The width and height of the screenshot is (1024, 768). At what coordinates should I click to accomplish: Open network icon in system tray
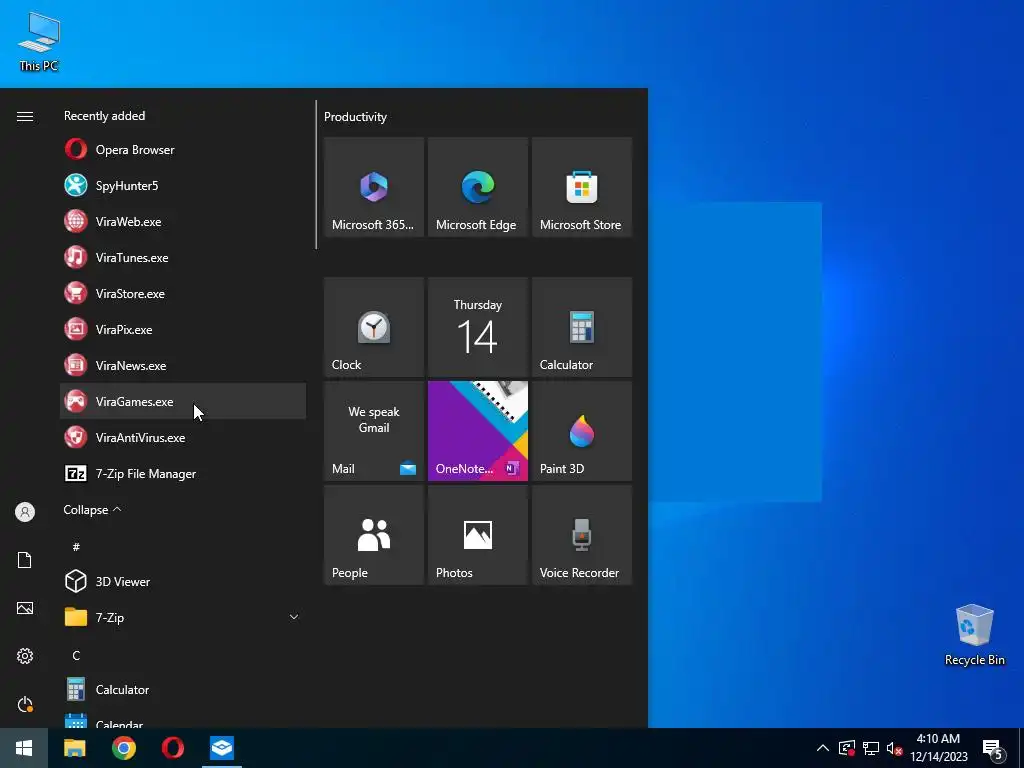tap(871, 748)
